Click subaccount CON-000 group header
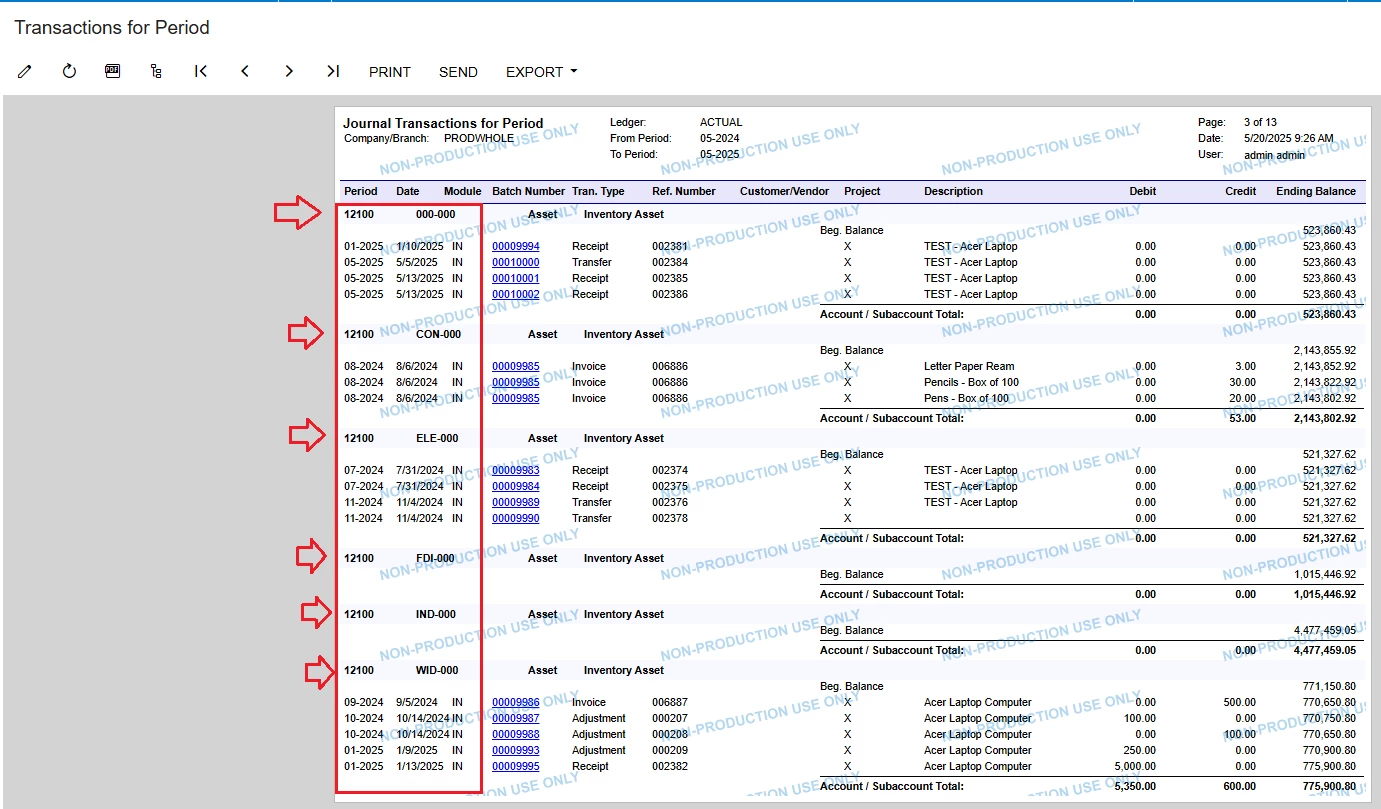This screenshot has width=1381, height=809. click(439, 334)
